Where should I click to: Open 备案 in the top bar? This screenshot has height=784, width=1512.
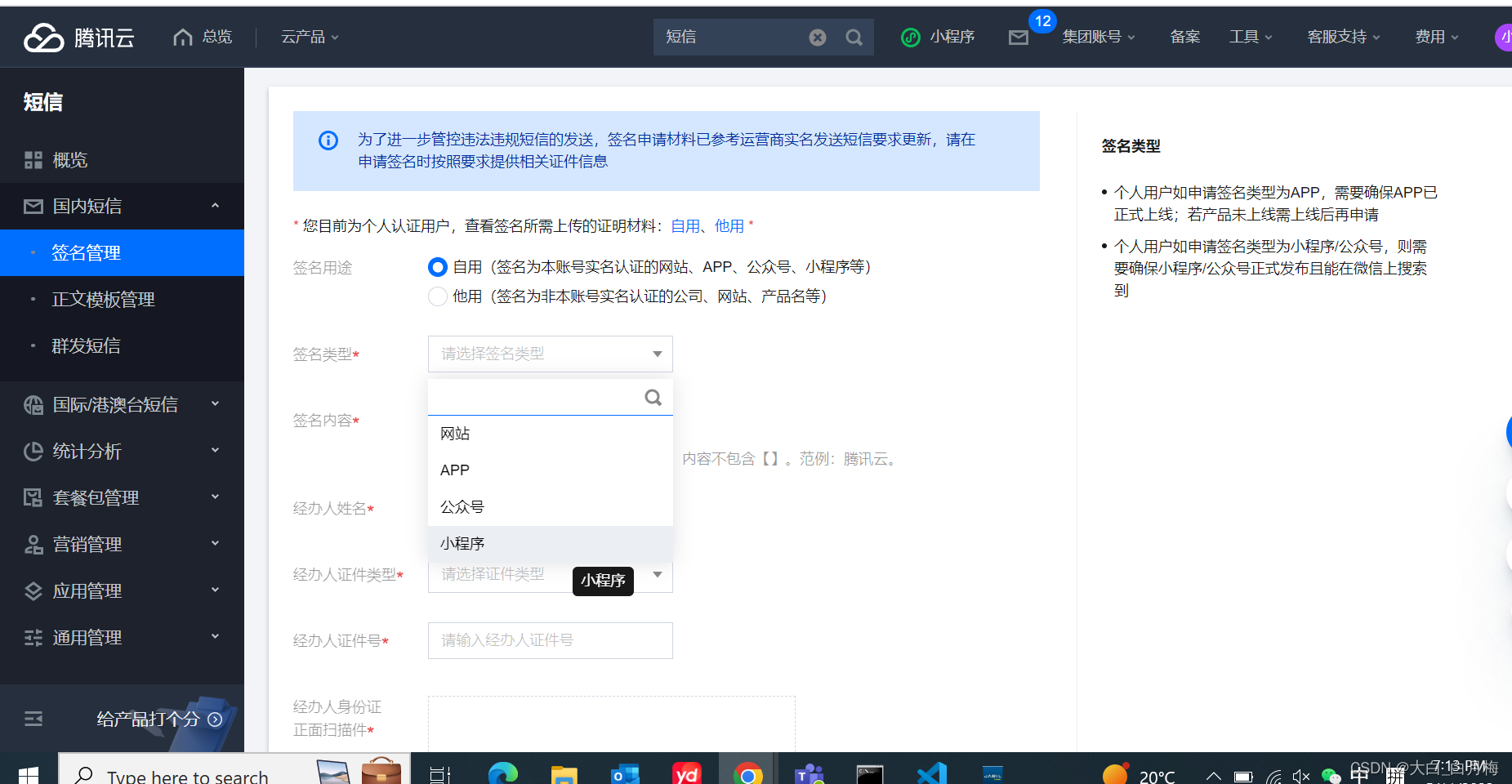pos(1184,37)
